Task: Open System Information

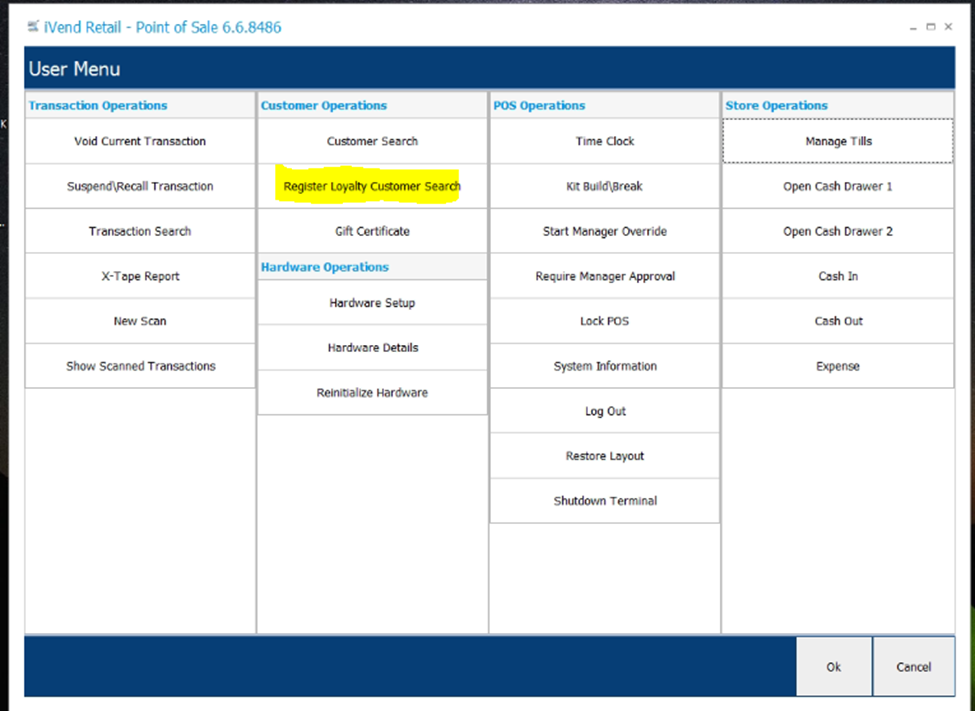Action: pyautogui.click(x=605, y=366)
